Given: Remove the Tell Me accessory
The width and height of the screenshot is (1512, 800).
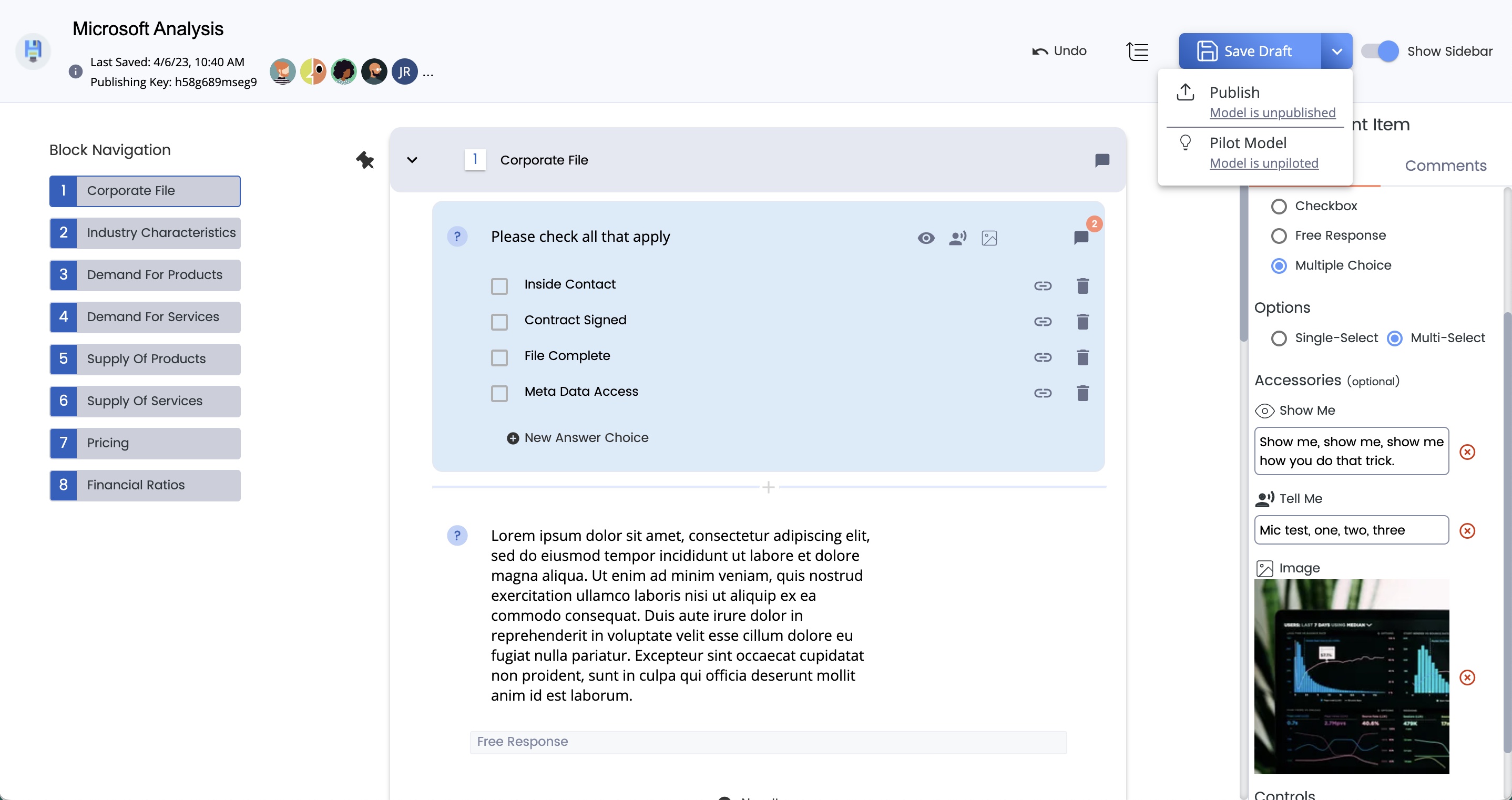Looking at the screenshot, I should click(x=1467, y=530).
